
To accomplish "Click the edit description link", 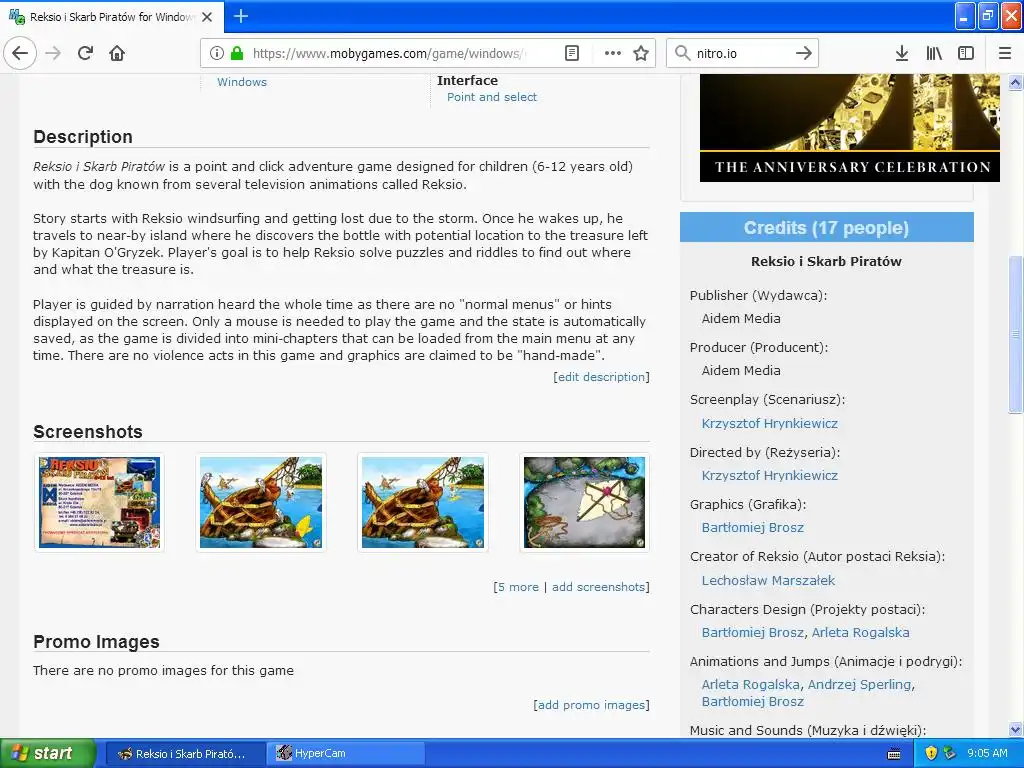I will pyautogui.click(x=601, y=377).
